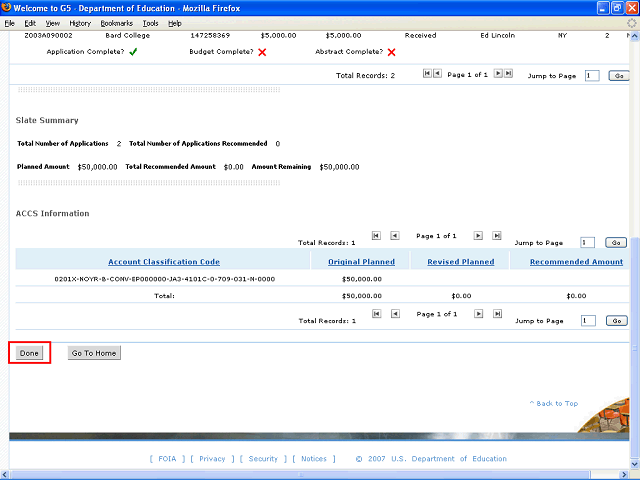The image size is (640, 480).
Task: Click last-page icon below ACCS table
Action: (x=497, y=313)
